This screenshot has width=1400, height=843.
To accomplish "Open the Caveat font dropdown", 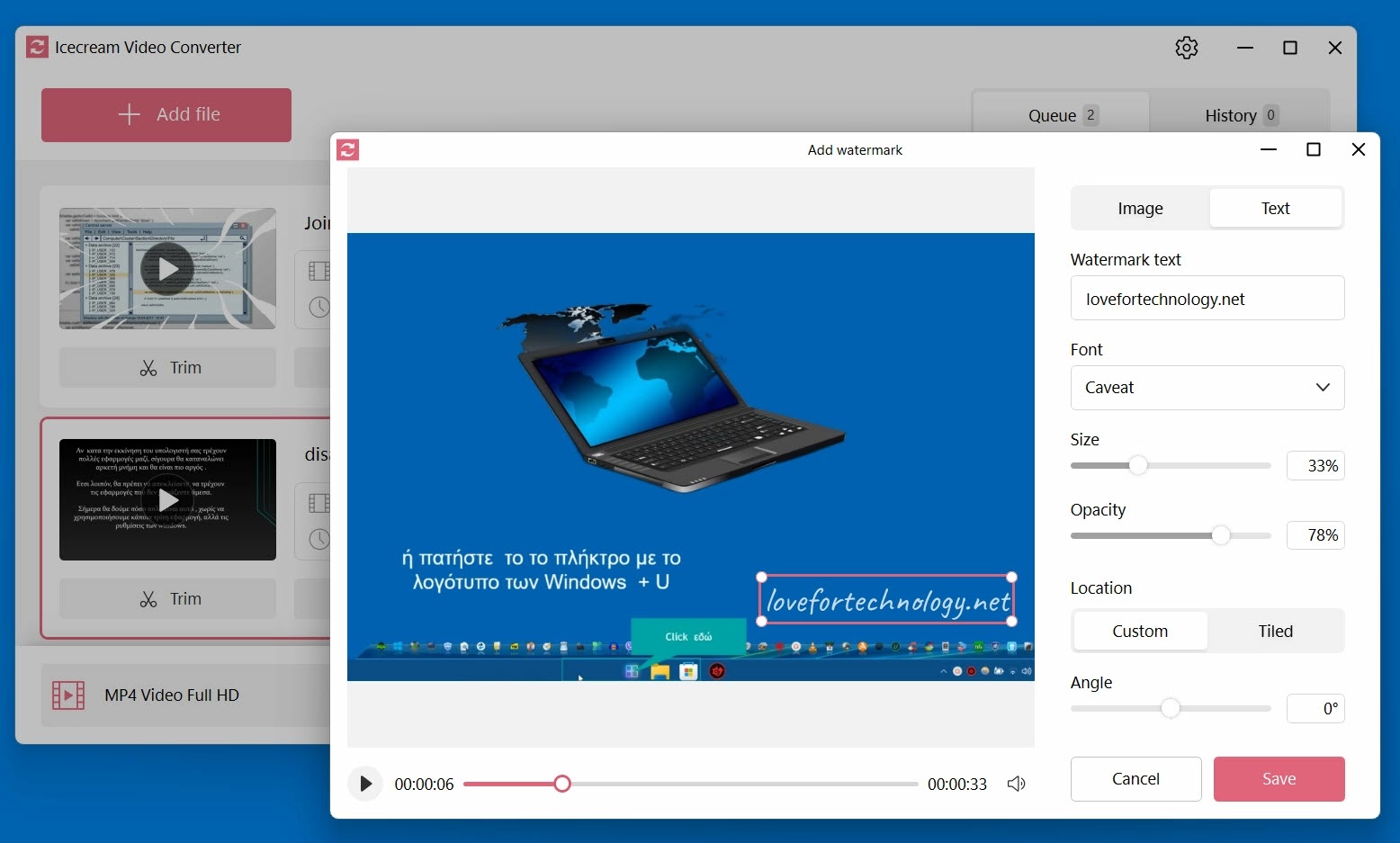I will click(1207, 388).
